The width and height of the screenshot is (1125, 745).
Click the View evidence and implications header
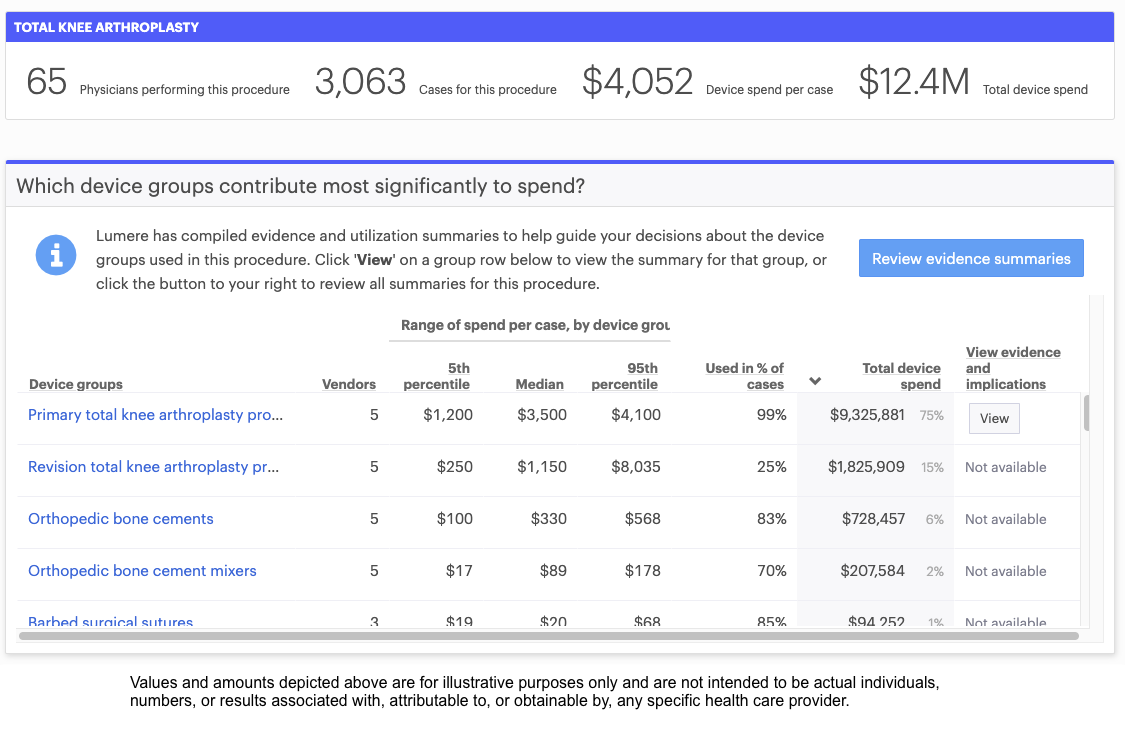click(1013, 368)
